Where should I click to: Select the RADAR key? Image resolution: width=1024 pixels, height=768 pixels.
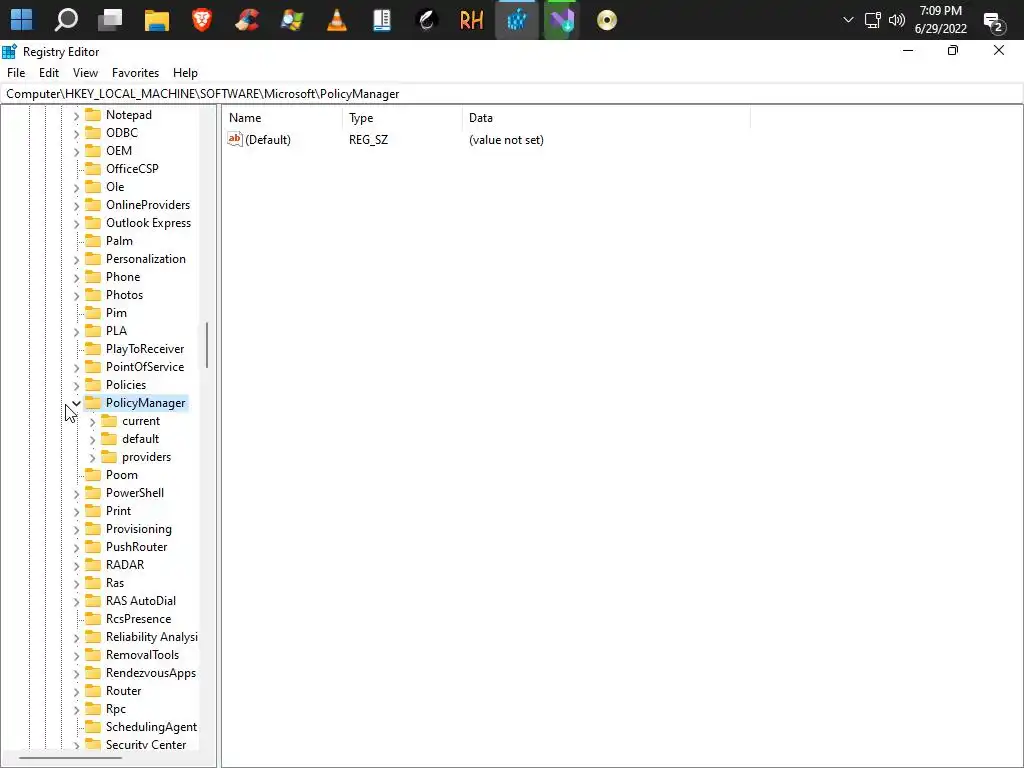(125, 565)
